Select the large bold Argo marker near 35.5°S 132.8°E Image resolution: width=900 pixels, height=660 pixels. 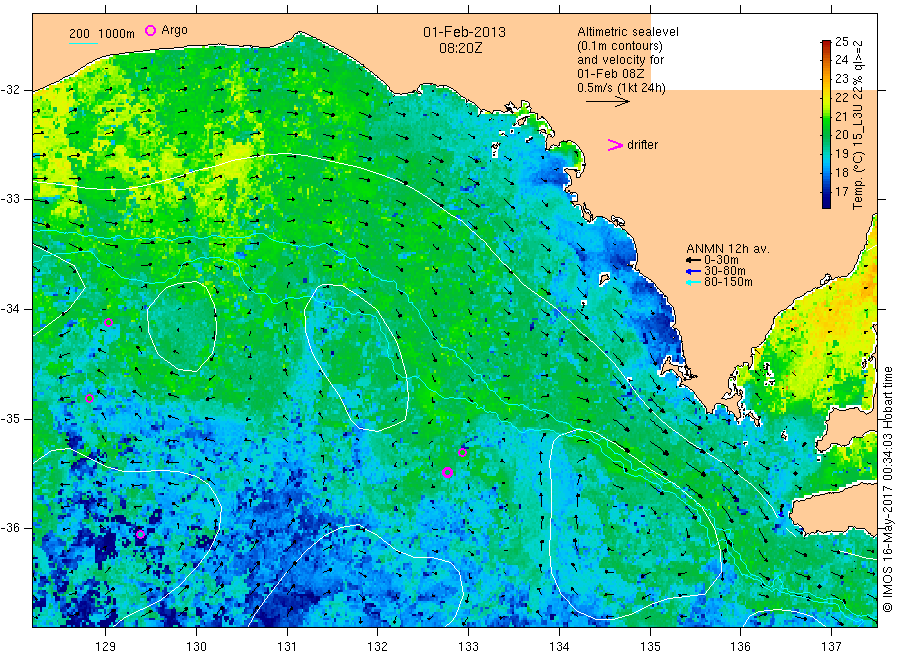tap(448, 473)
